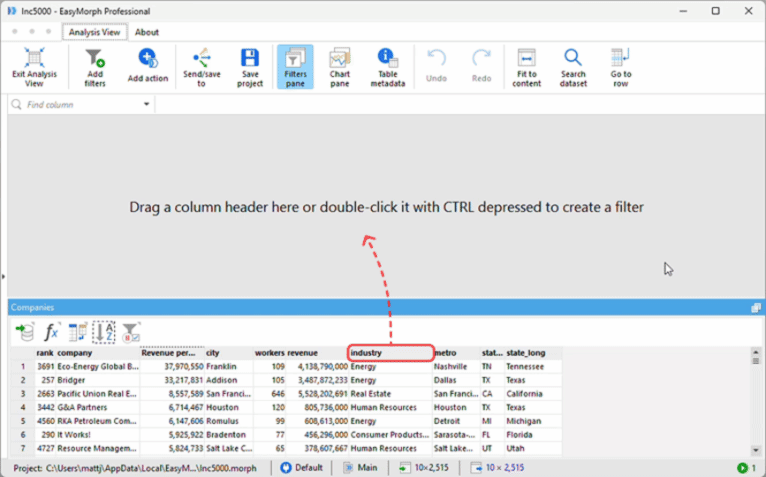Click the import data database icon in Companies toolbar

24,332
